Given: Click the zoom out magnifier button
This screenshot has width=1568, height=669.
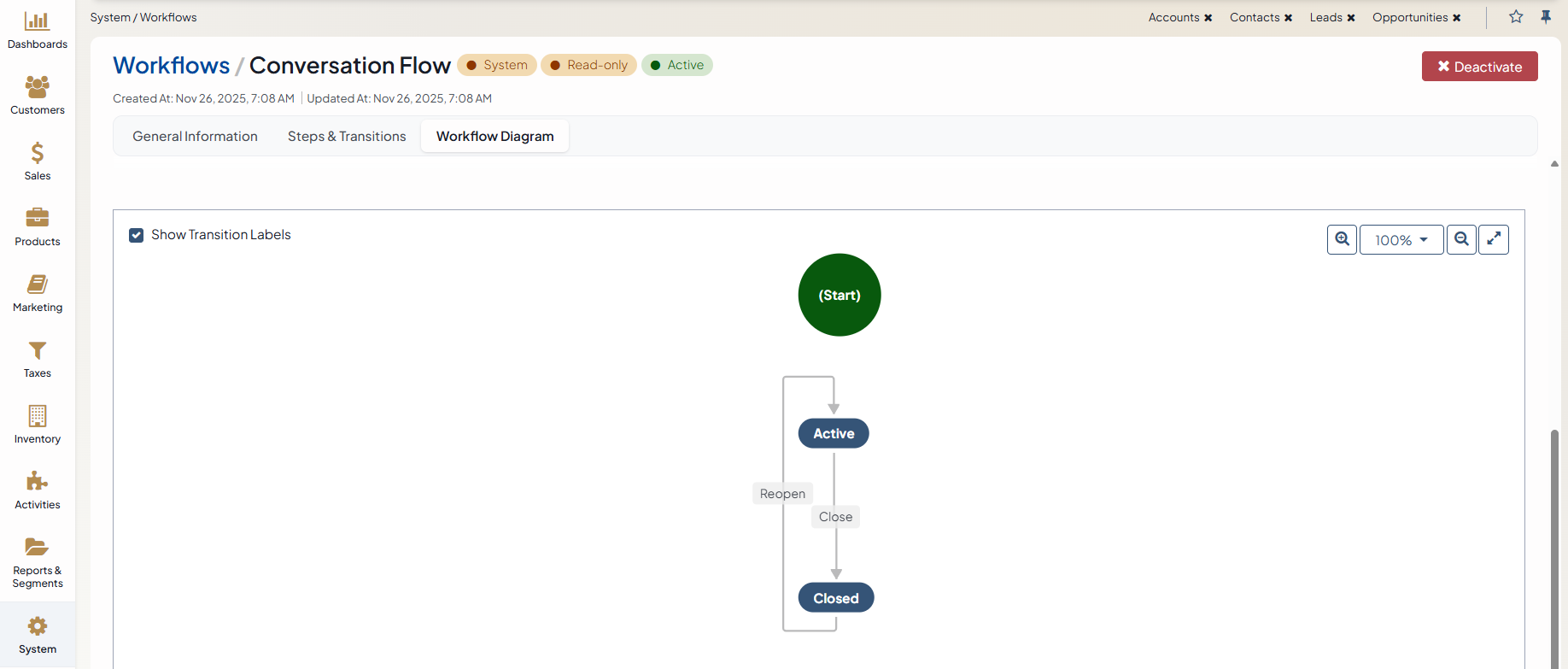Looking at the screenshot, I should (x=1461, y=239).
